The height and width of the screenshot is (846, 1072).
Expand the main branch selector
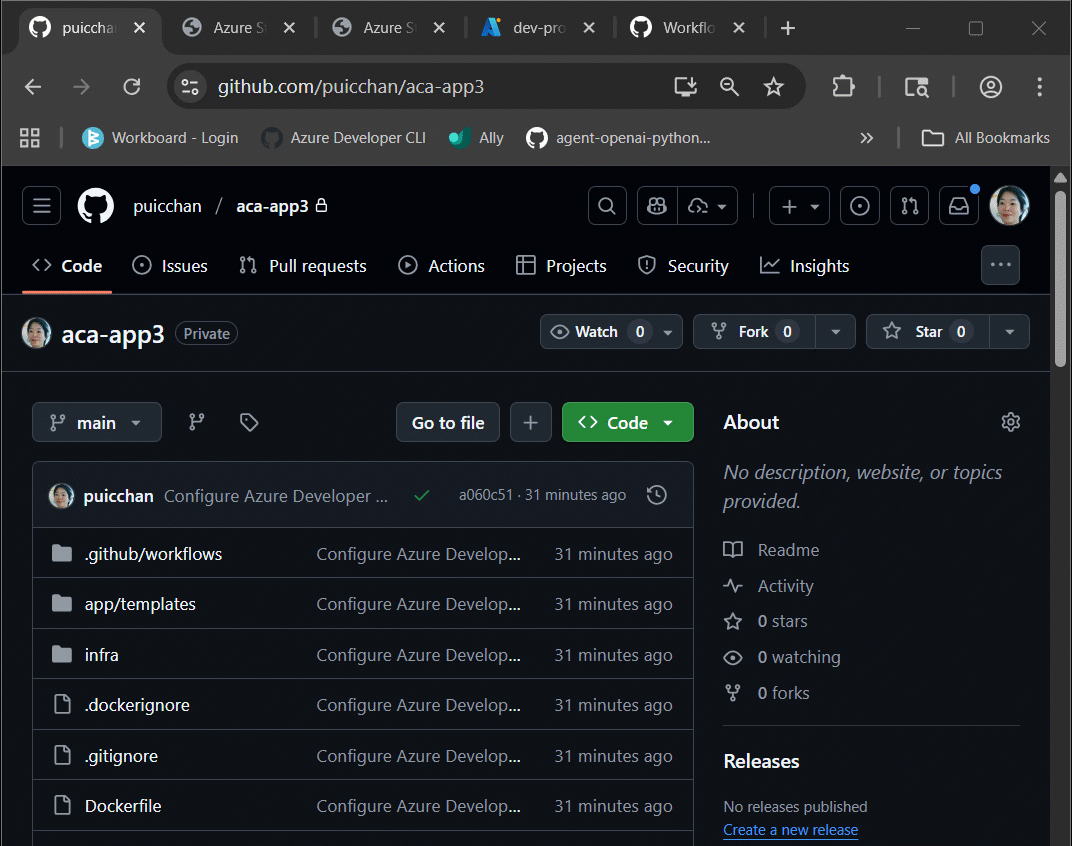click(96, 422)
